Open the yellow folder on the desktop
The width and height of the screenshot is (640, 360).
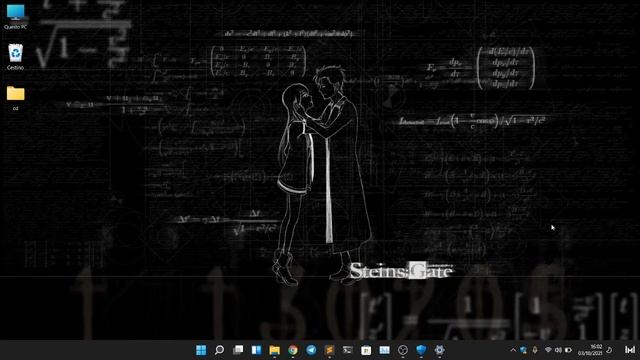tap(16, 98)
